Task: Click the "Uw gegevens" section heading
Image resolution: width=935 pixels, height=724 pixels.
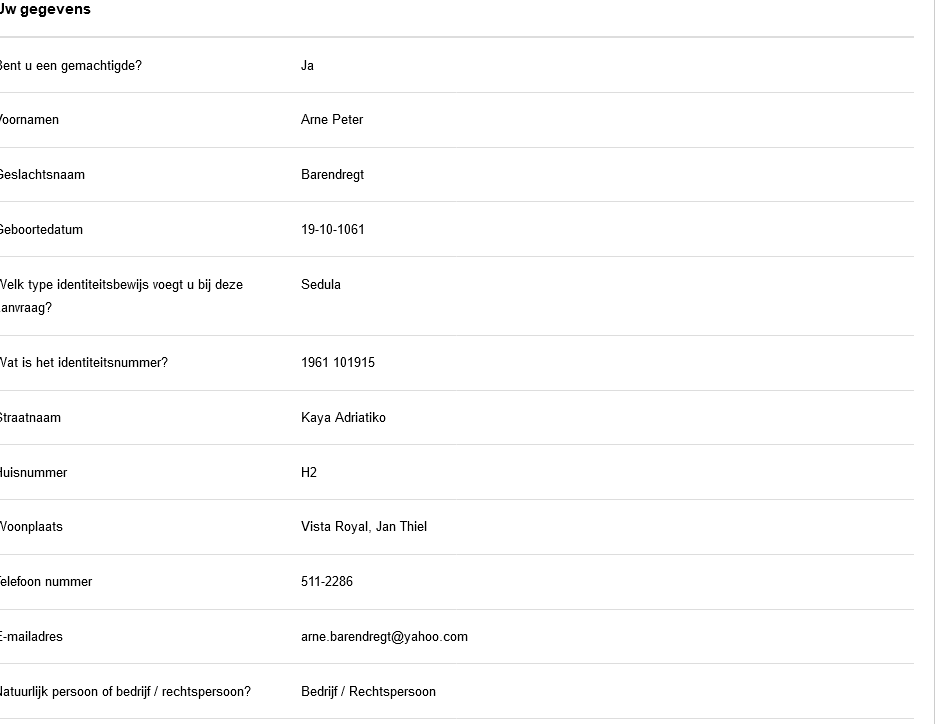Action: pos(45,9)
